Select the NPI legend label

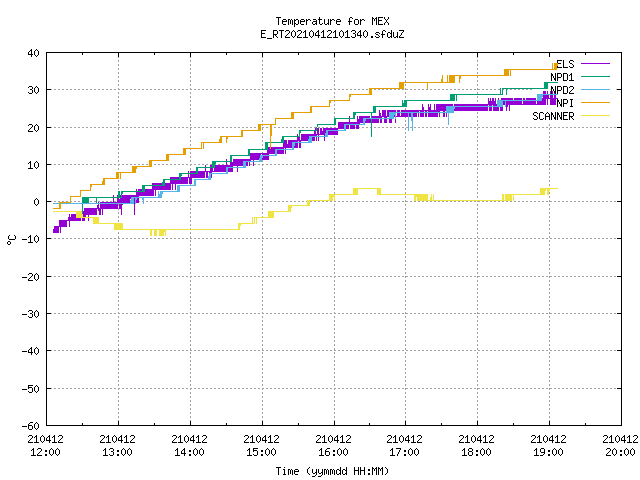coord(565,103)
